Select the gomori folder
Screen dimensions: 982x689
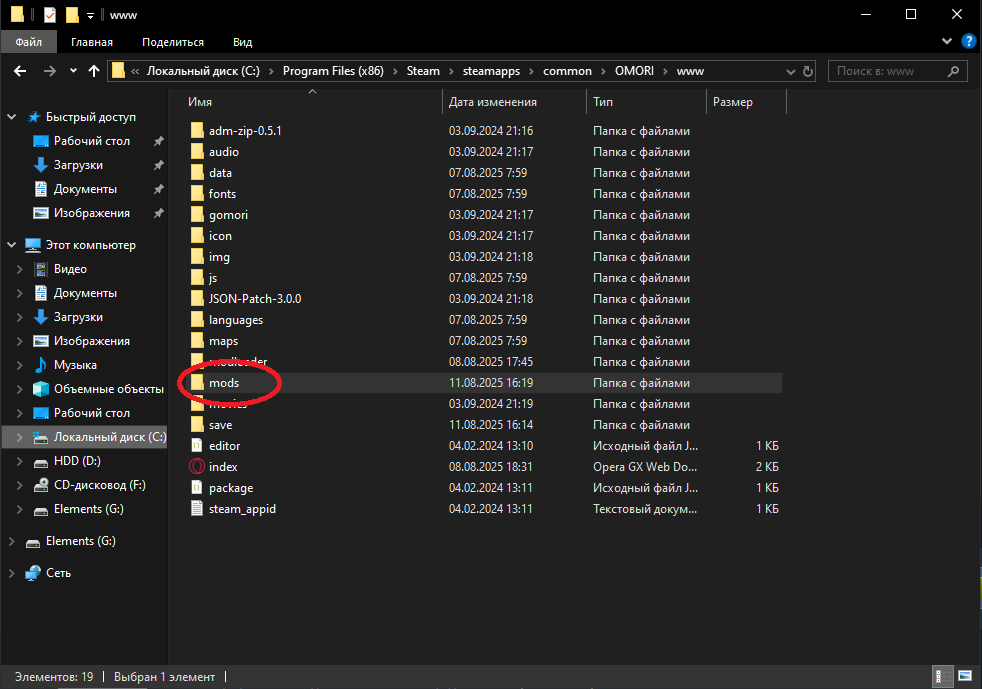228,215
